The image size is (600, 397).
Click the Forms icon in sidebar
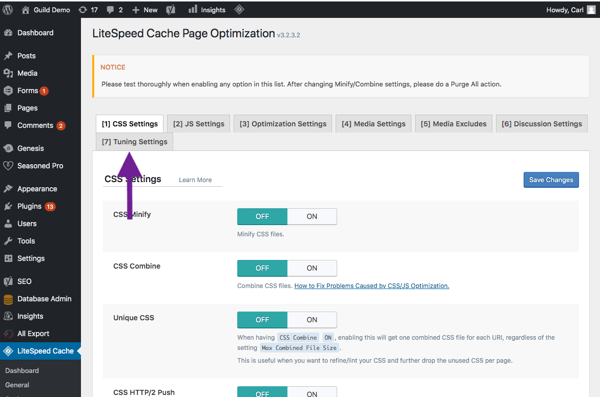(8, 91)
